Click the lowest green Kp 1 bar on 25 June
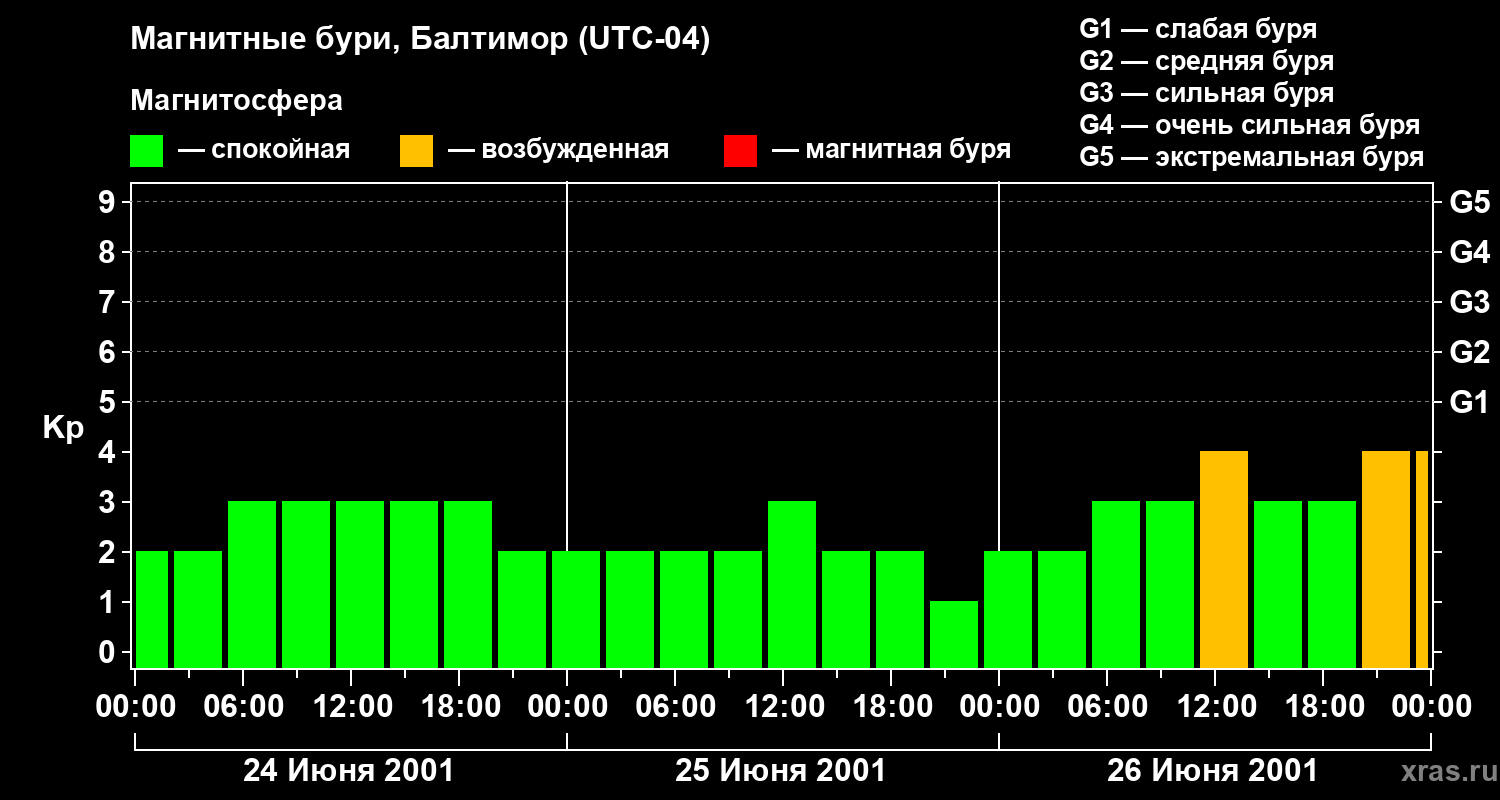Viewport: 1500px width, 800px height. [x=954, y=635]
